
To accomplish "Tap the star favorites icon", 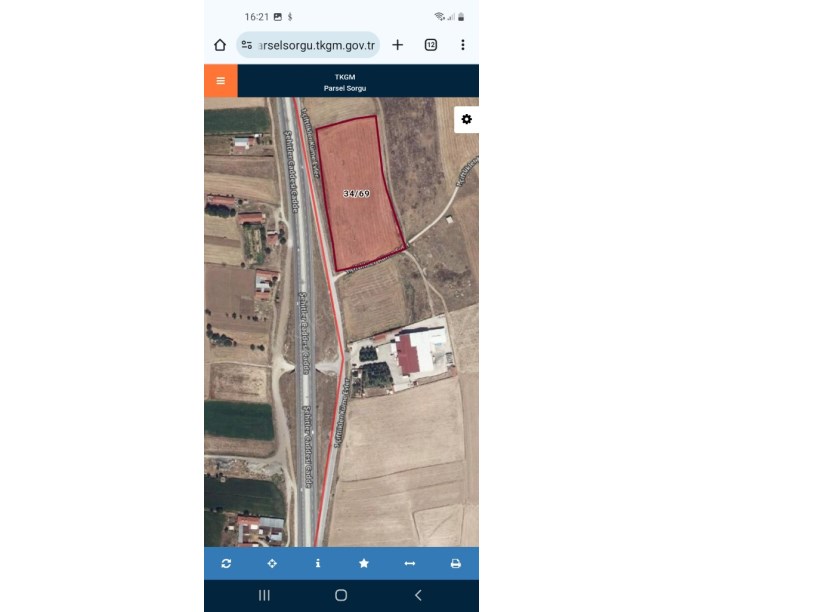I will pyautogui.click(x=364, y=564).
